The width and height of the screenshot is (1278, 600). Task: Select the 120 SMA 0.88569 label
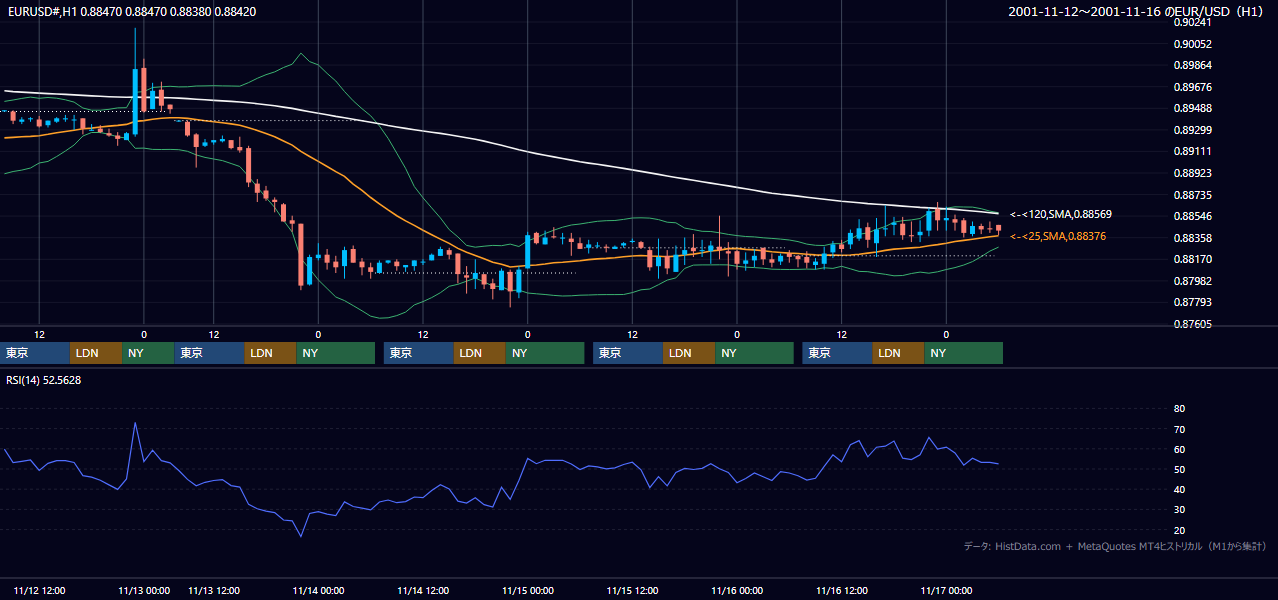(x=1061, y=214)
